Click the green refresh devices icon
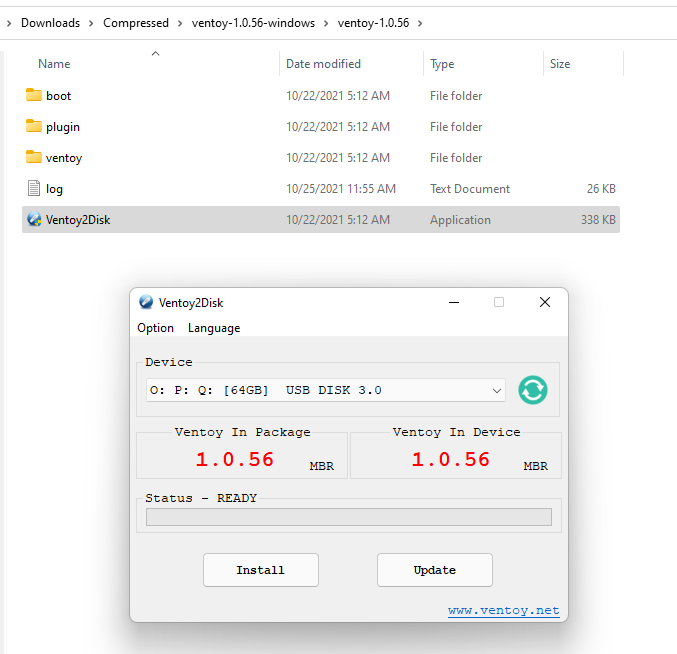677x654 pixels. coord(533,390)
